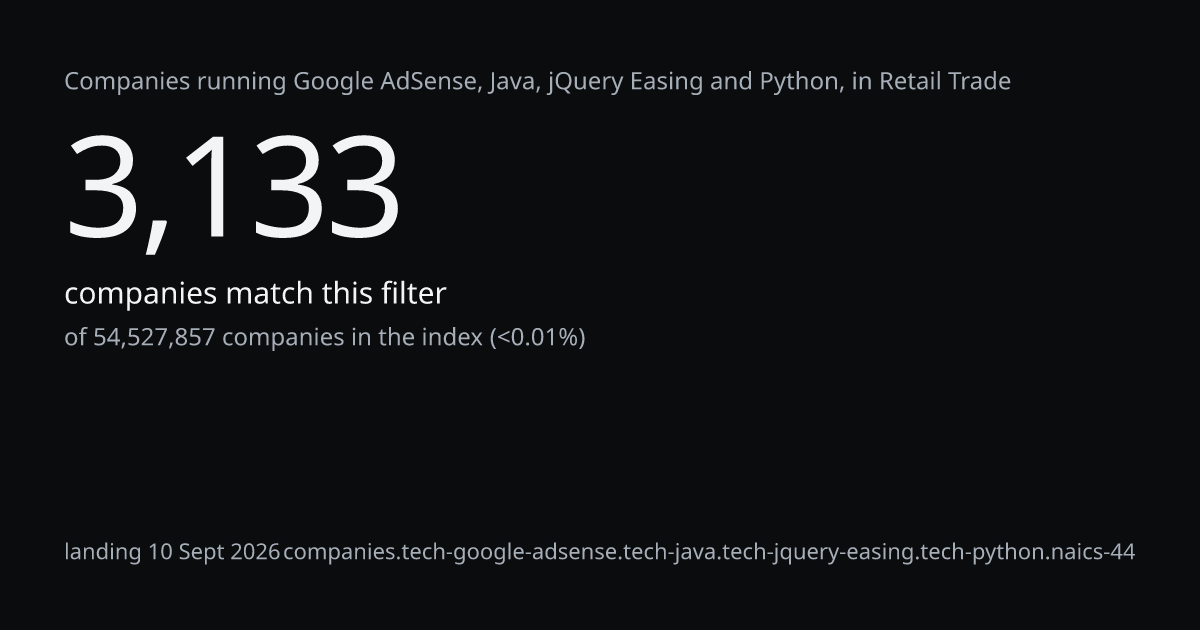Image resolution: width=1200 pixels, height=630 pixels.
Task: Click naics-44 at the slug end
Action: click(x=1093, y=552)
